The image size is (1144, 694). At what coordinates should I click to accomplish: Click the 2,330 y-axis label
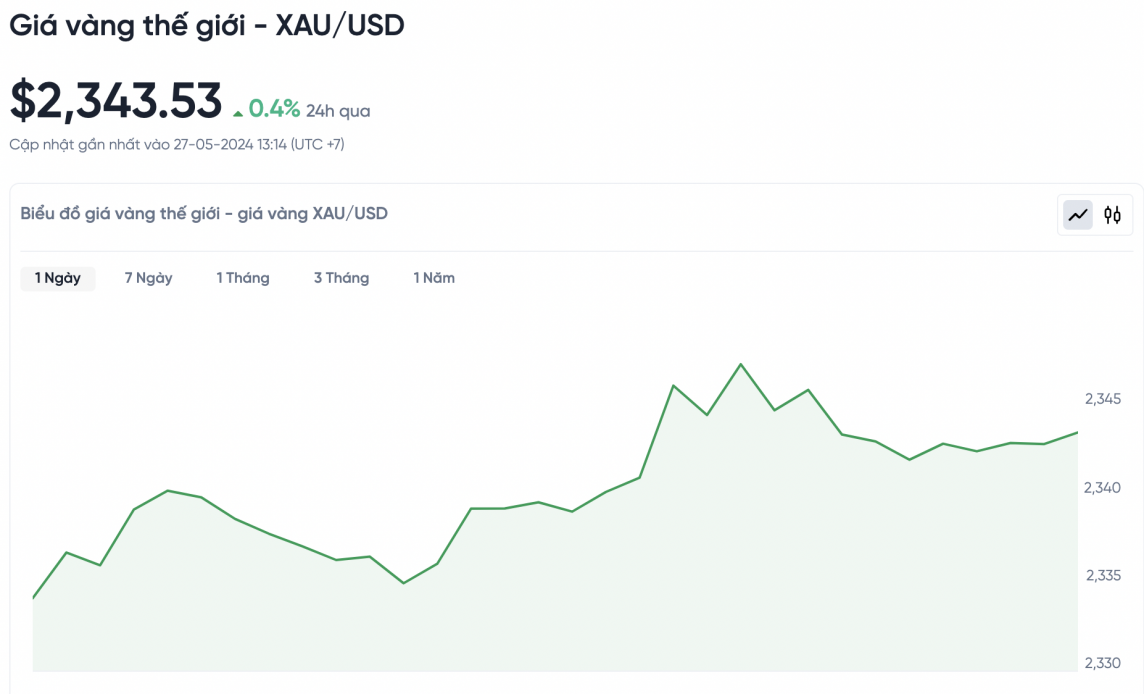click(1102, 662)
